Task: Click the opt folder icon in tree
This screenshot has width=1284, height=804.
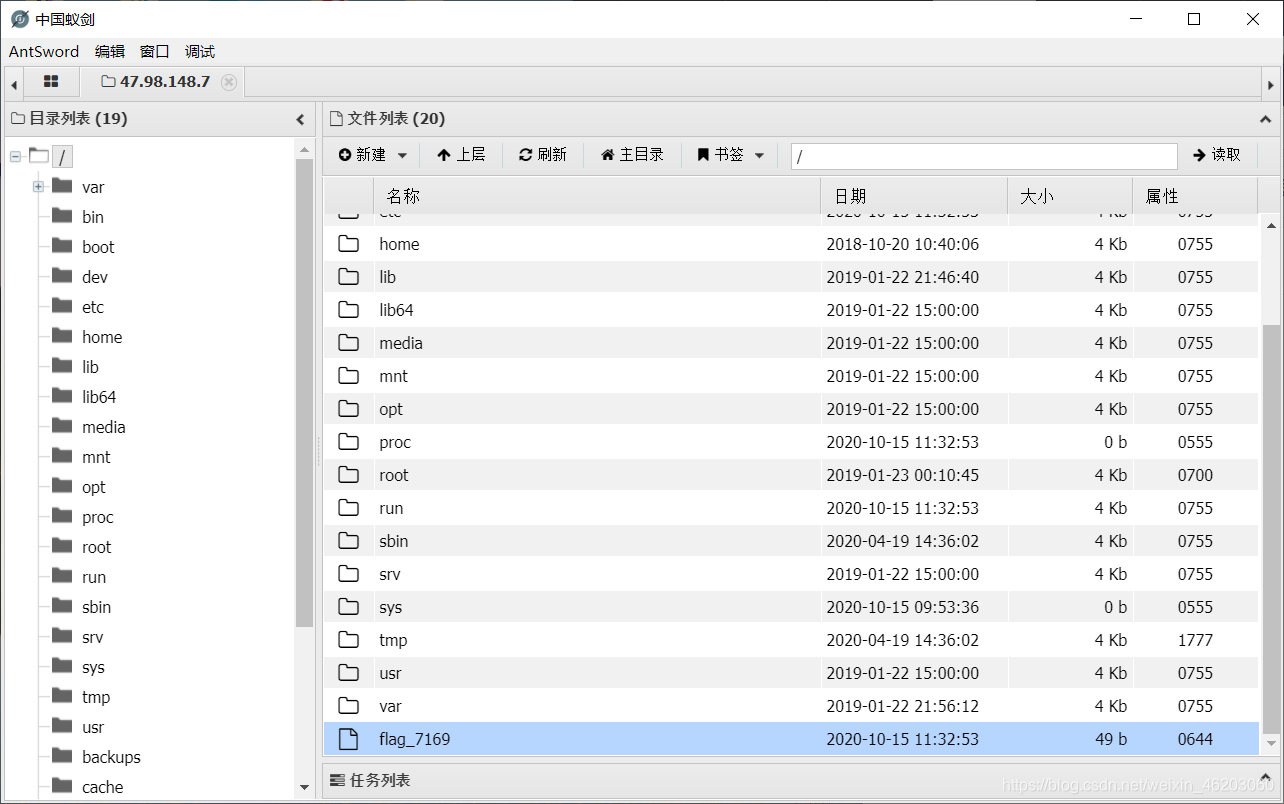Action: (62, 486)
